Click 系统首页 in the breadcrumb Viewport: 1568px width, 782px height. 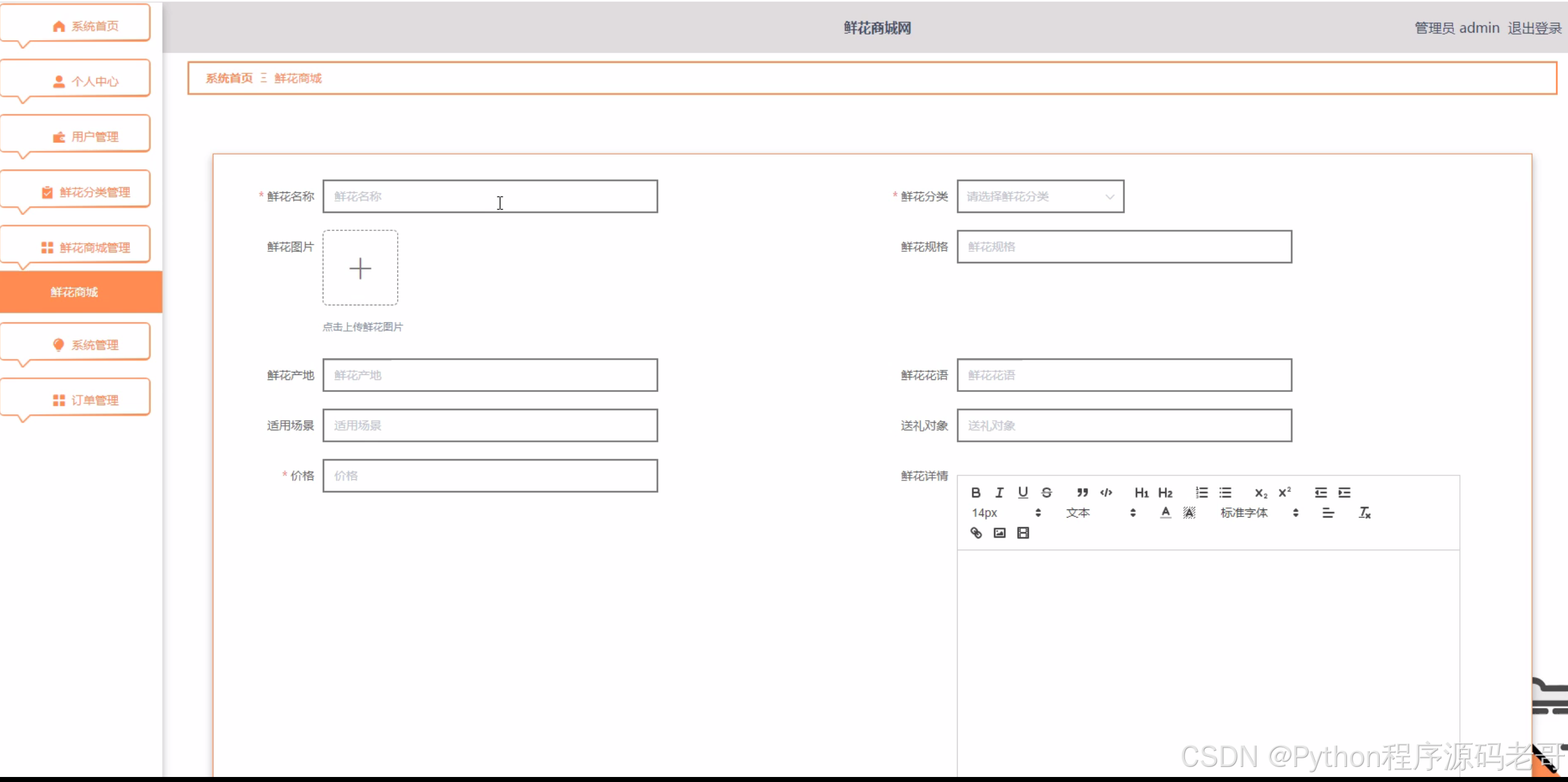[229, 78]
